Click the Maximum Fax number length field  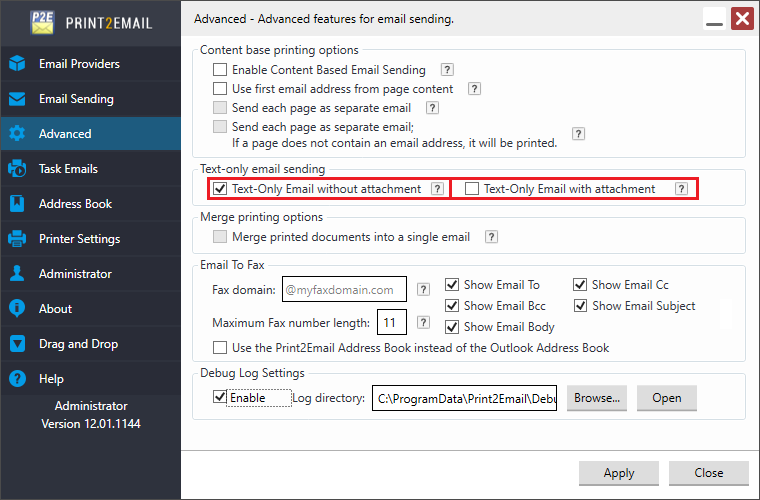[392, 322]
